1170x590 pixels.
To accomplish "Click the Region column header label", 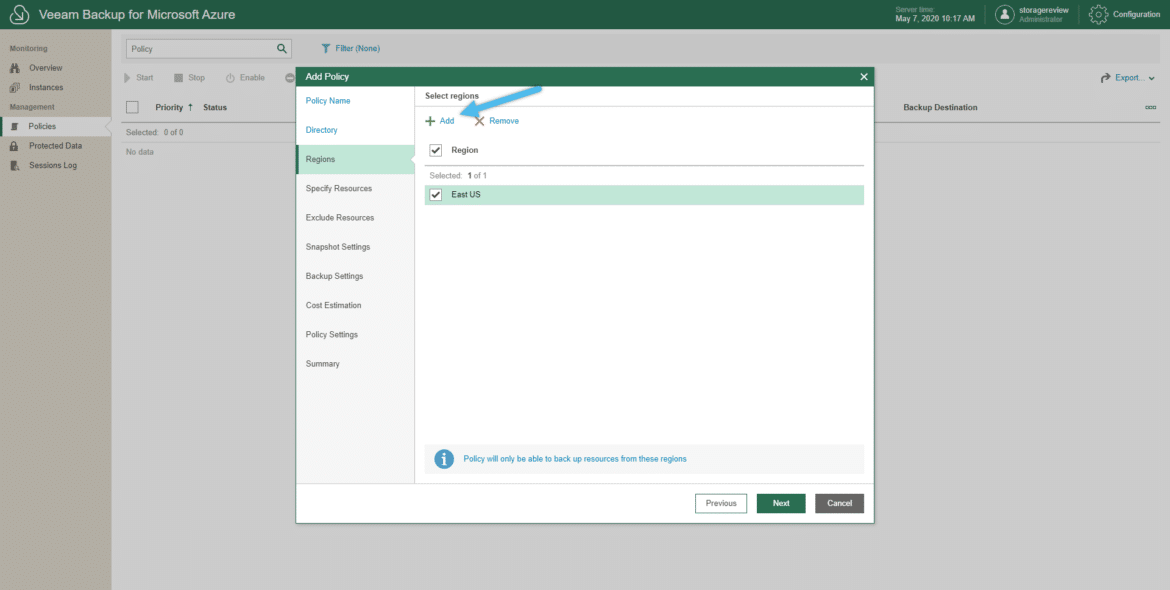I will point(465,151).
